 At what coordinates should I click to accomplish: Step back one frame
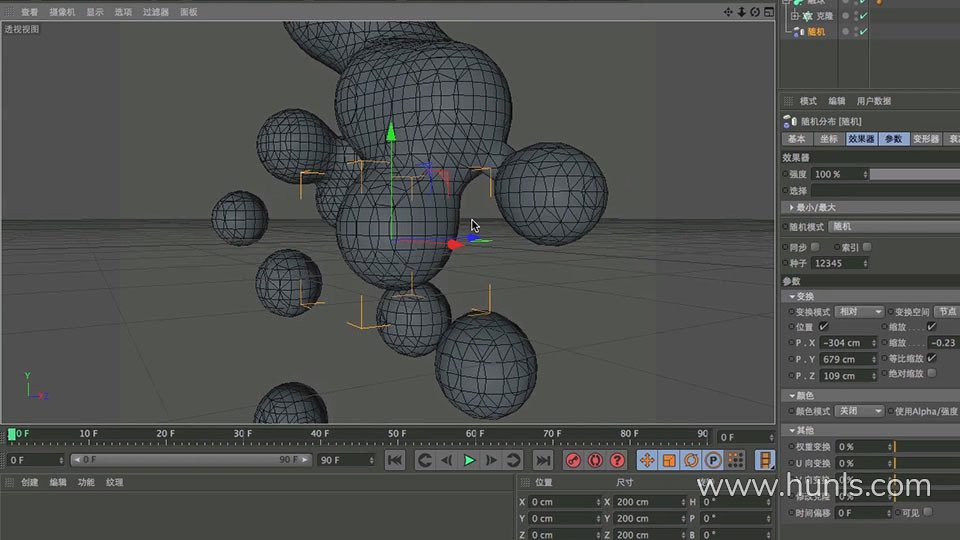447,460
